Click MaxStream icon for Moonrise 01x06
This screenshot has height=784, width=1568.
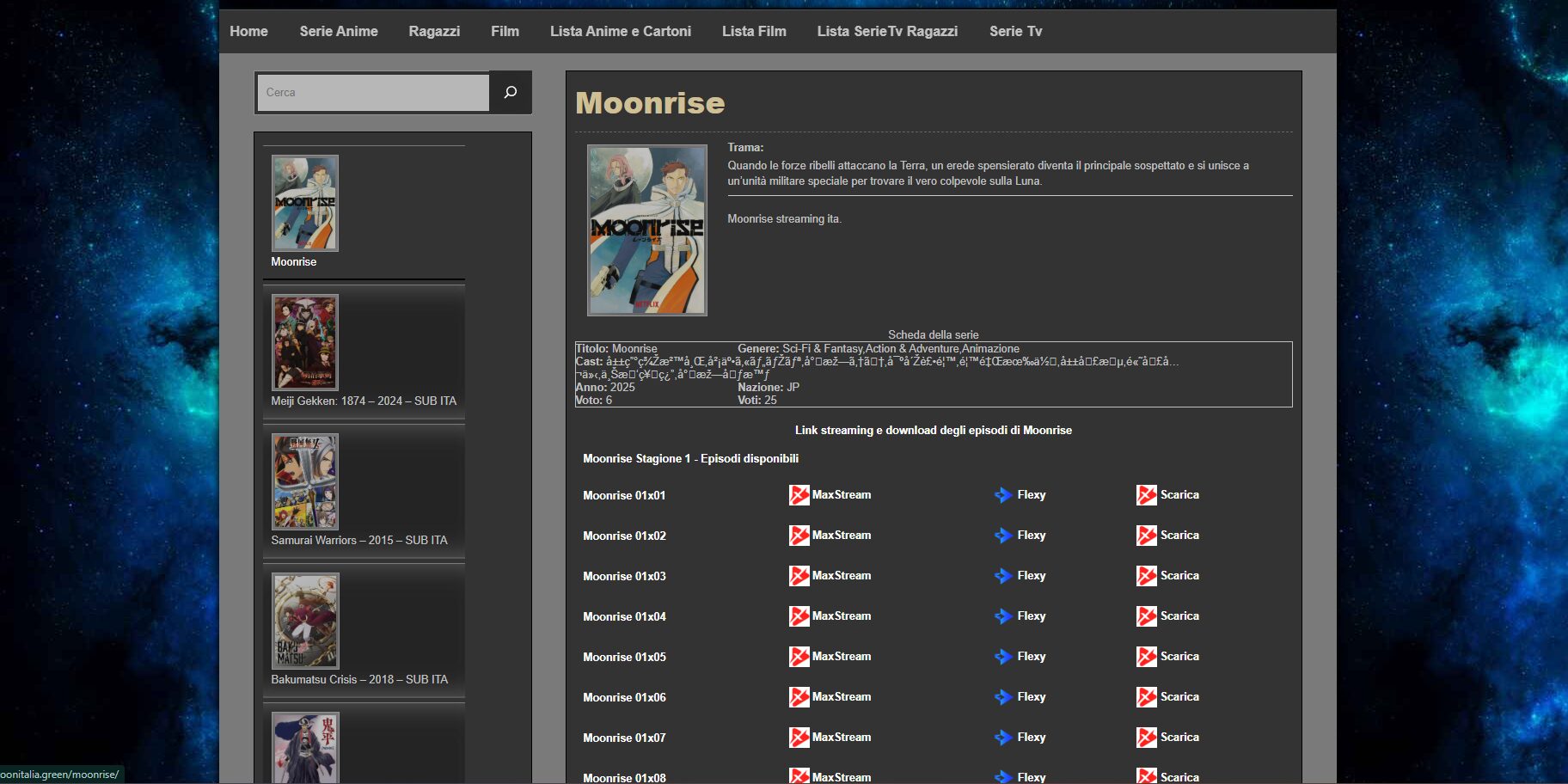pyautogui.click(x=799, y=697)
